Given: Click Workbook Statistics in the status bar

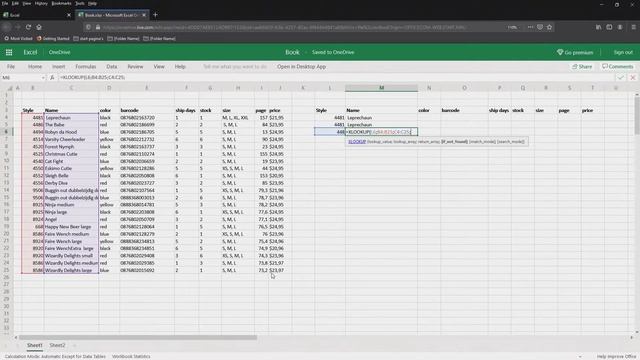Looking at the screenshot, I should 131,356.
